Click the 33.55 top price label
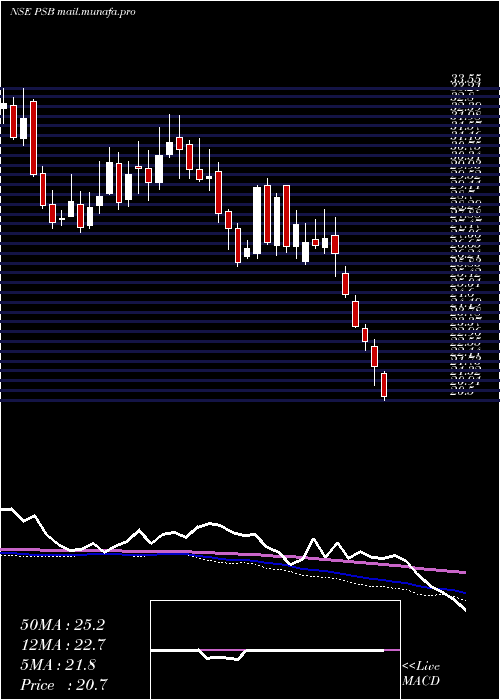This screenshot has width=500, height=700. [x=465, y=80]
